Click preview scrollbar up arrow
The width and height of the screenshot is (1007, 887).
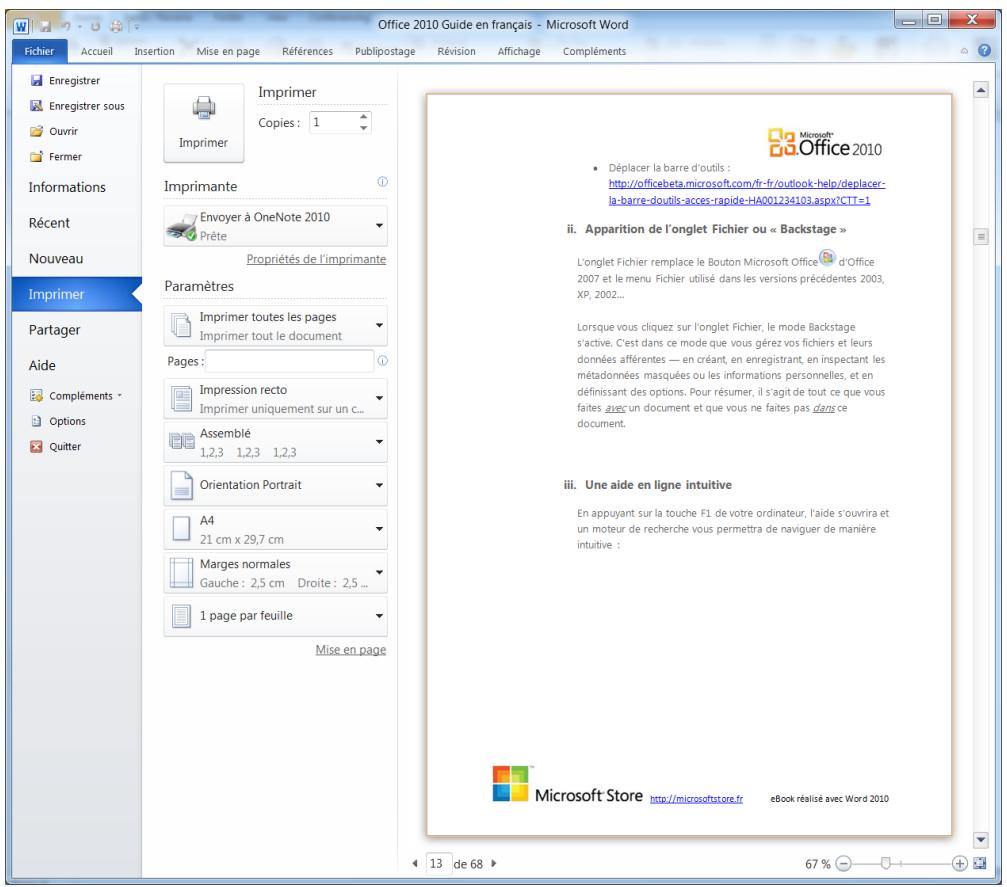pyautogui.click(x=981, y=90)
